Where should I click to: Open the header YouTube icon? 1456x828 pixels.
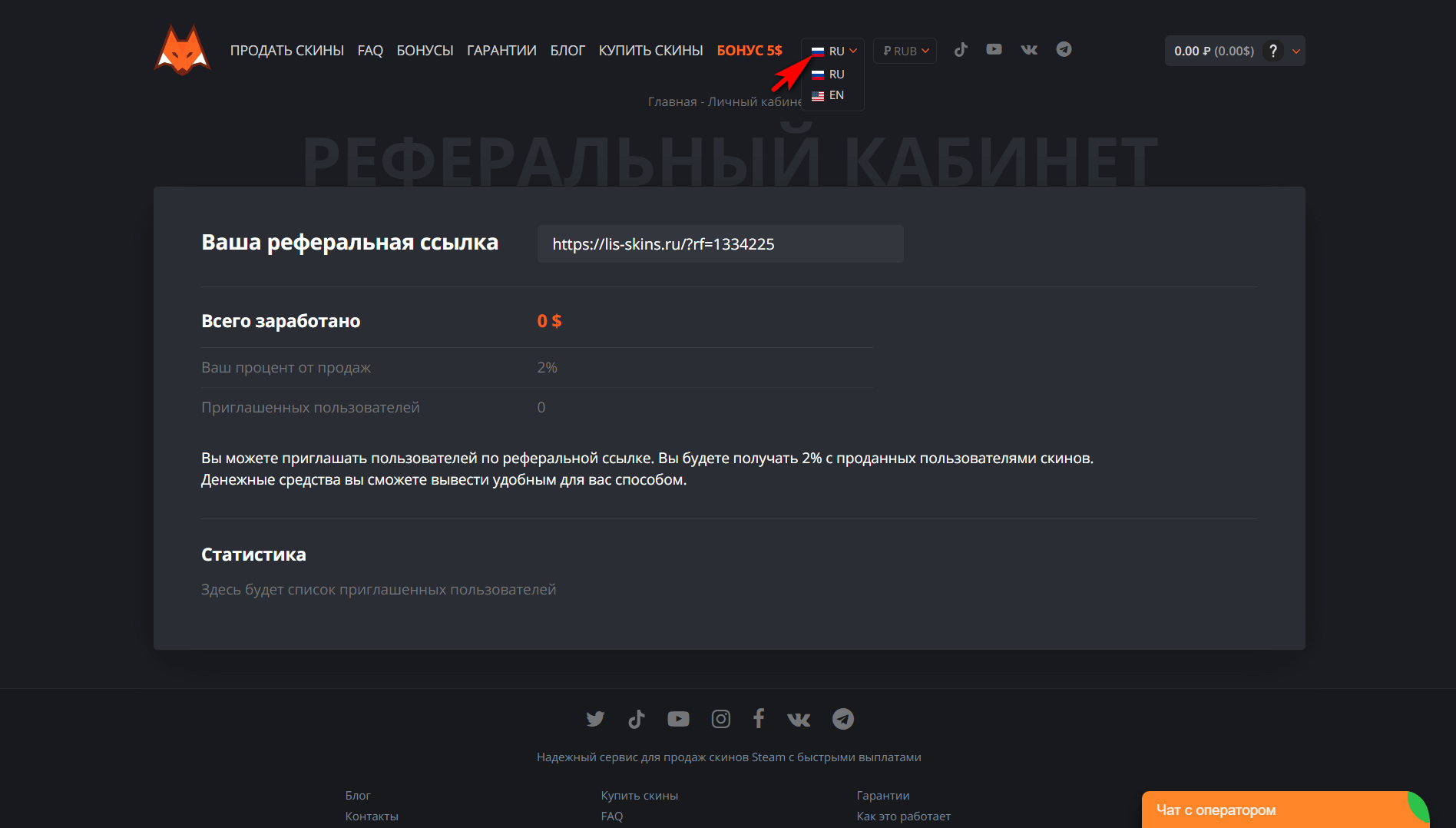pos(994,49)
